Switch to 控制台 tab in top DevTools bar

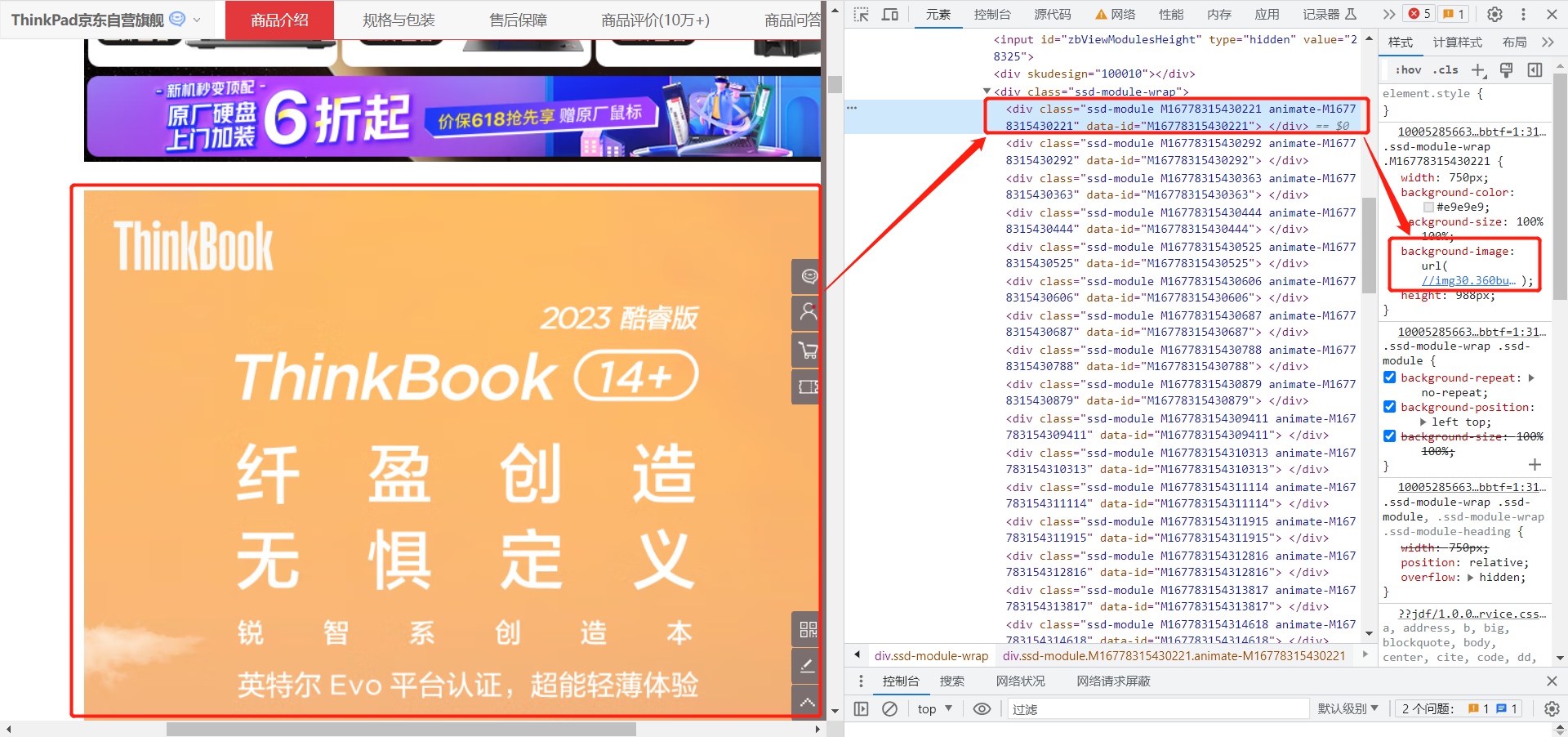992,14
